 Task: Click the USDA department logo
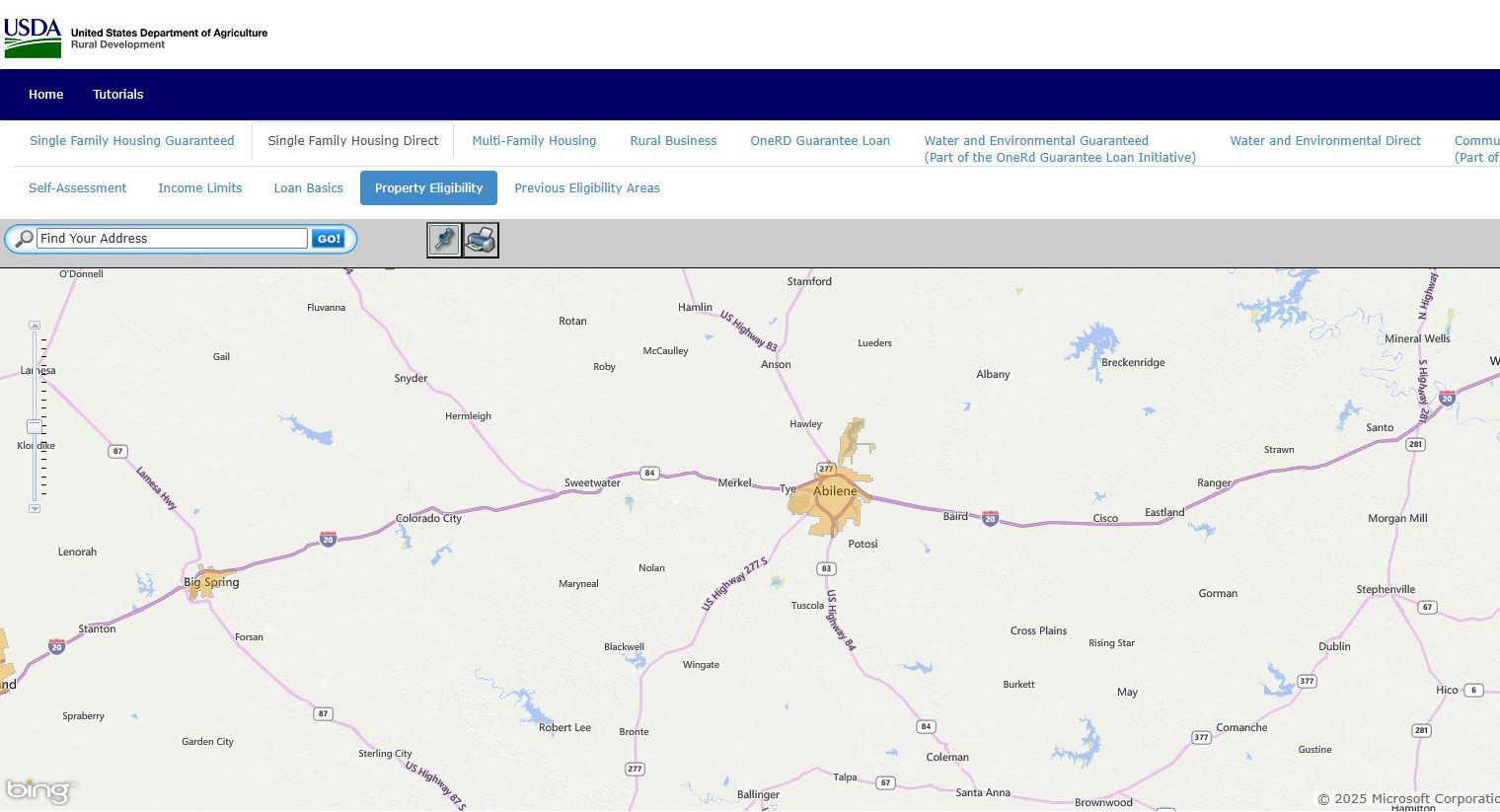pyautogui.click(x=33, y=37)
